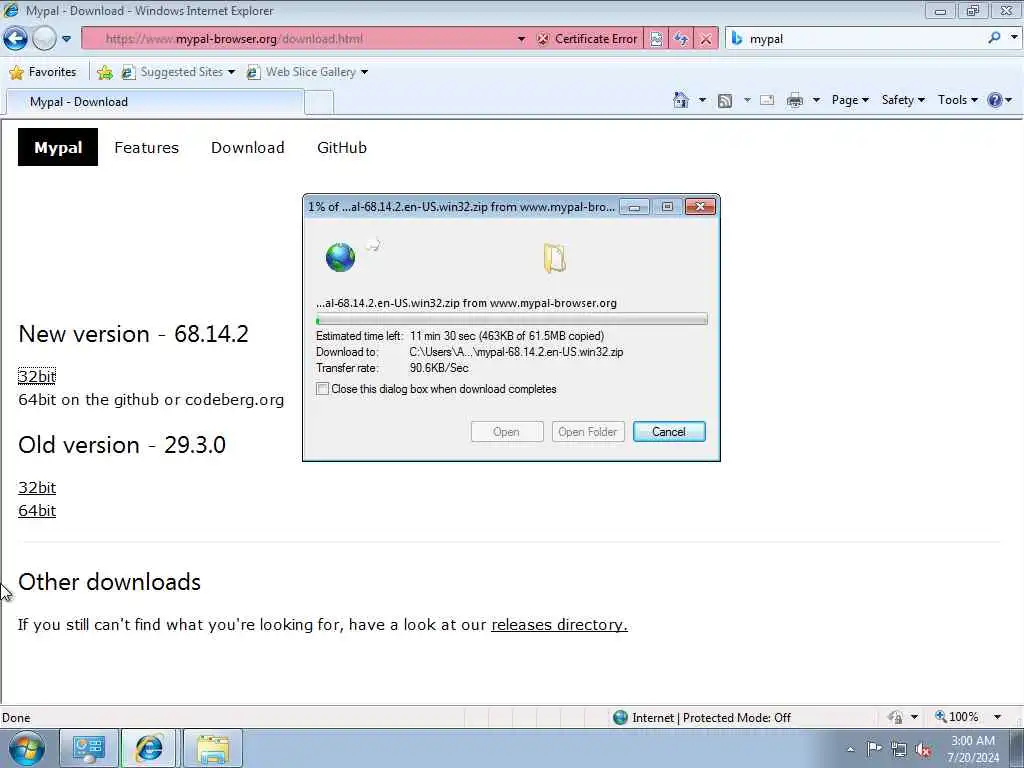
Task: Enable Close this dialog box when download completes
Action: coord(322,389)
